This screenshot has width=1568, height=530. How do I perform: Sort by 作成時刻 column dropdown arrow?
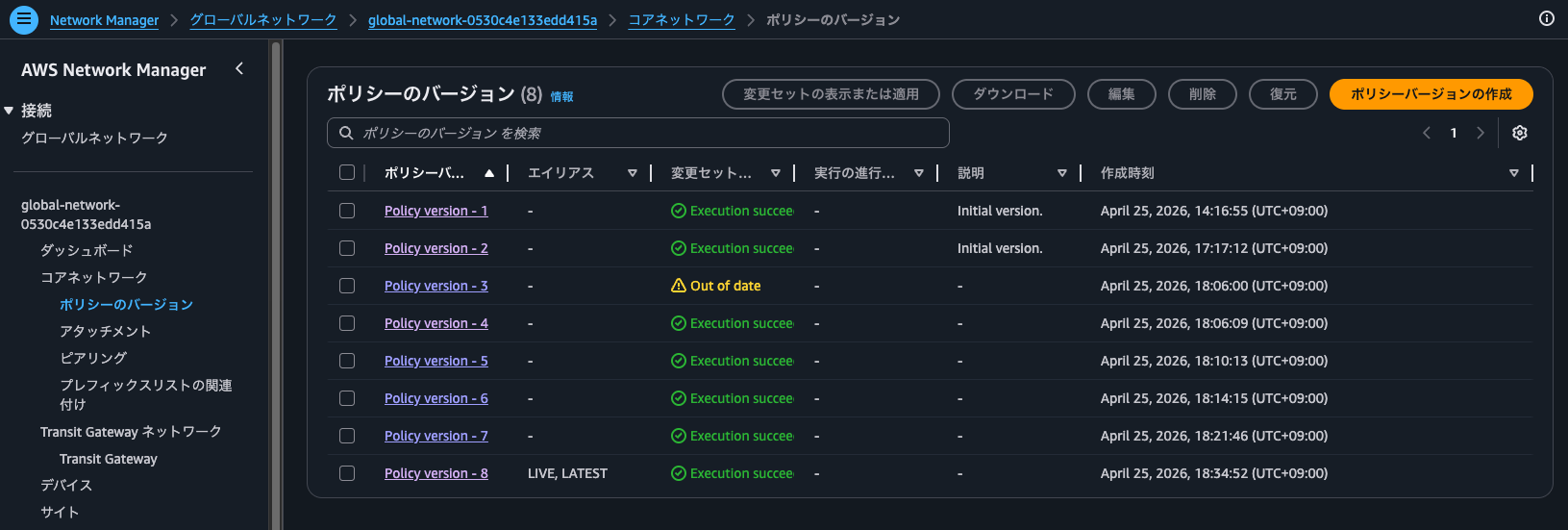coord(1514,173)
